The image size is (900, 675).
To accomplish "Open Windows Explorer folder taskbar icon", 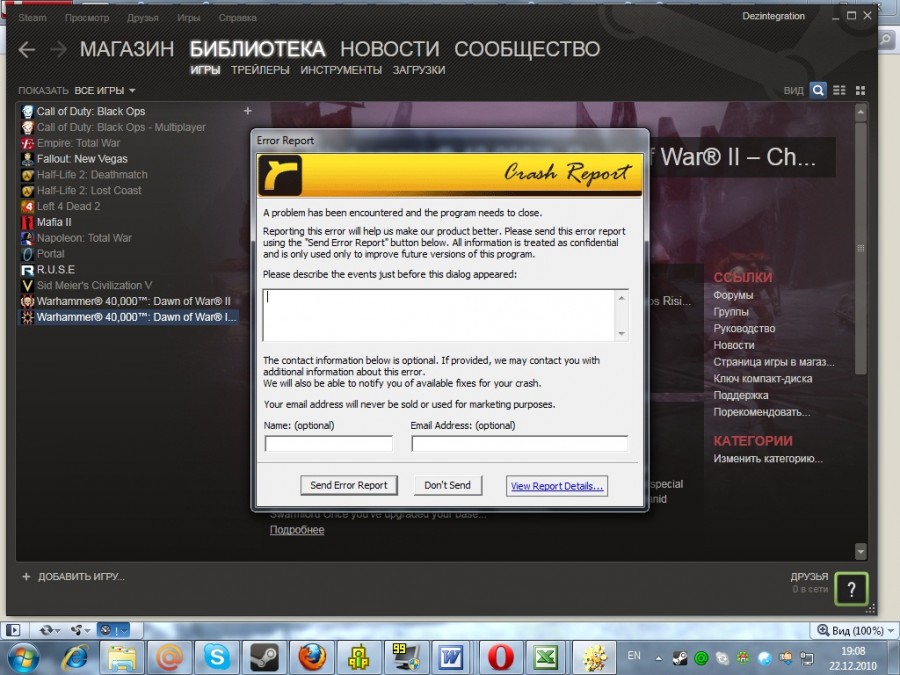I will (x=122, y=658).
